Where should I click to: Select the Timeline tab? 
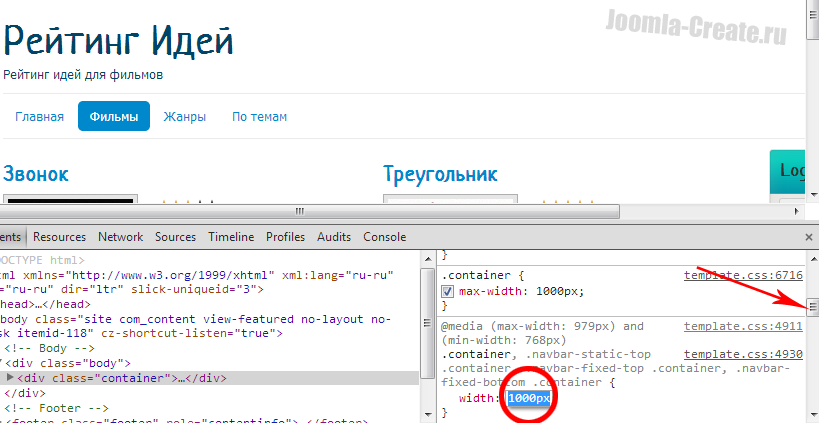[x=231, y=237]
